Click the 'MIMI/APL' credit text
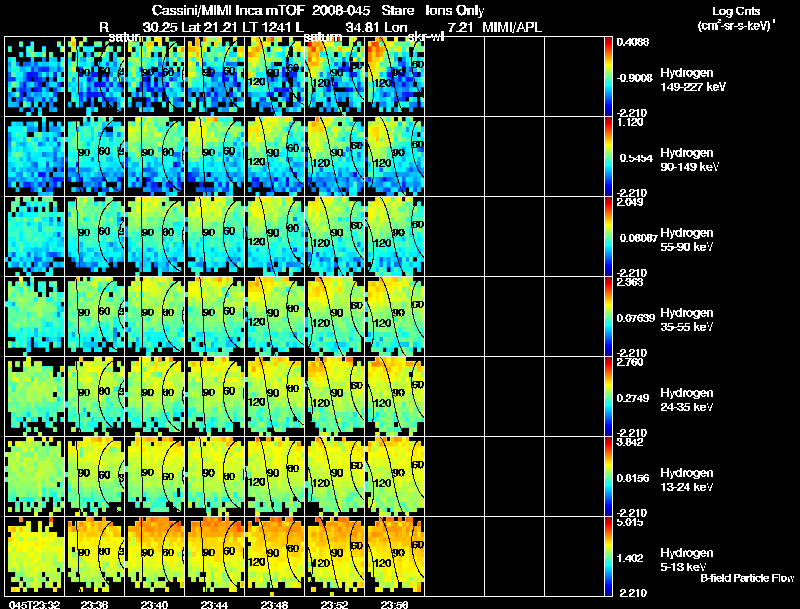 click(512, 28)
